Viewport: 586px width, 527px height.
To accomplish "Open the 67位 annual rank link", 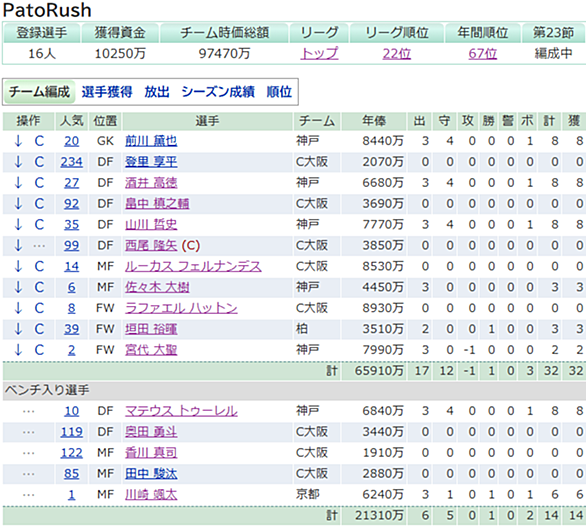I will (482, 54).
